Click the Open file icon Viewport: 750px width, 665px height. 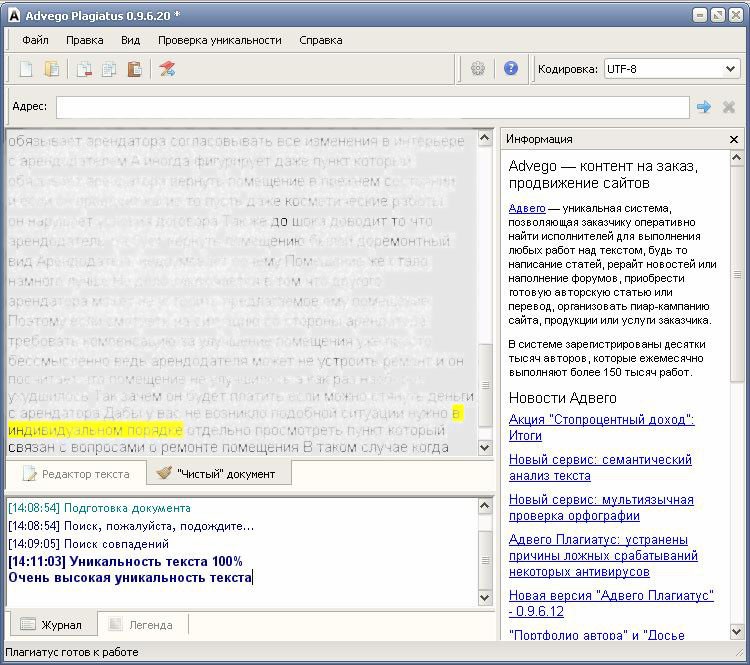coord(52,69)
